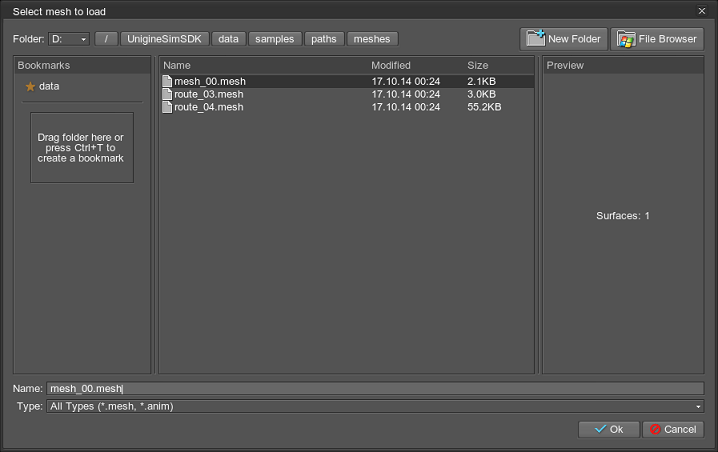The image size is (718, 452).
Task: Click the file icon next to mesh_00.mesh
Action: (x=167, y=81)
